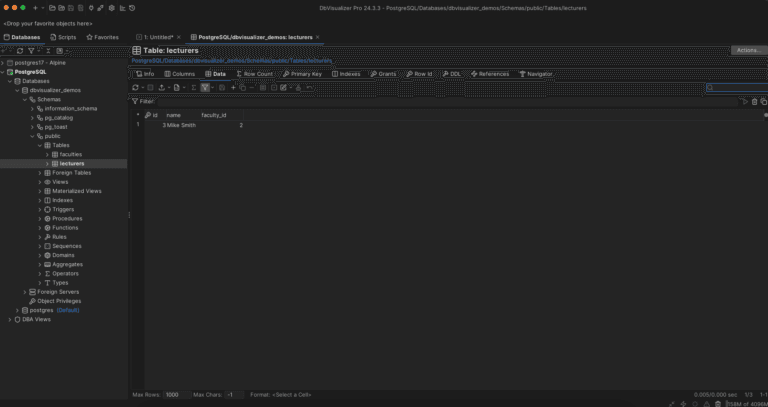Select the Mike Smith name cell
This screenshot has width=768, height=407.
coord(181,125)
